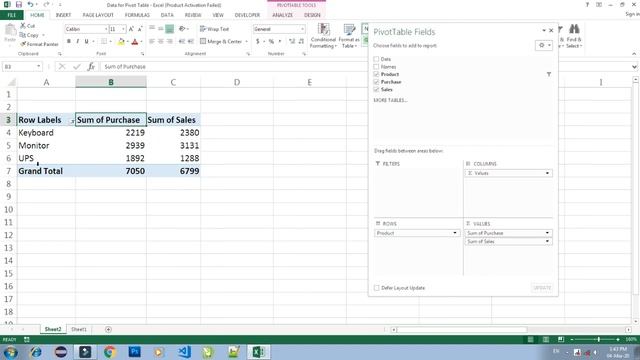Viewport: 640px width, 360px height.
Task: Check the Names field checkbox
Action: [x=376, y=67]
